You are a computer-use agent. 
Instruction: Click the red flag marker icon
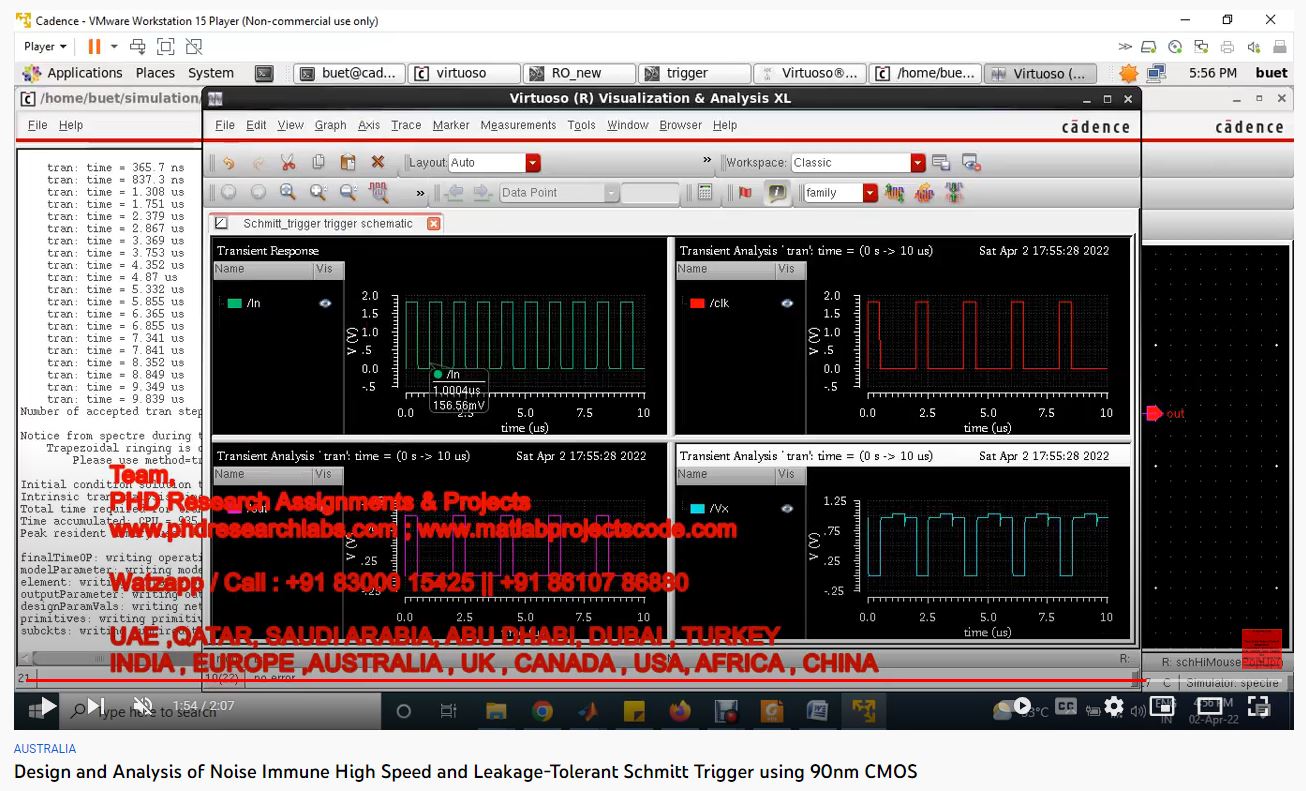[x=745, y=193]
